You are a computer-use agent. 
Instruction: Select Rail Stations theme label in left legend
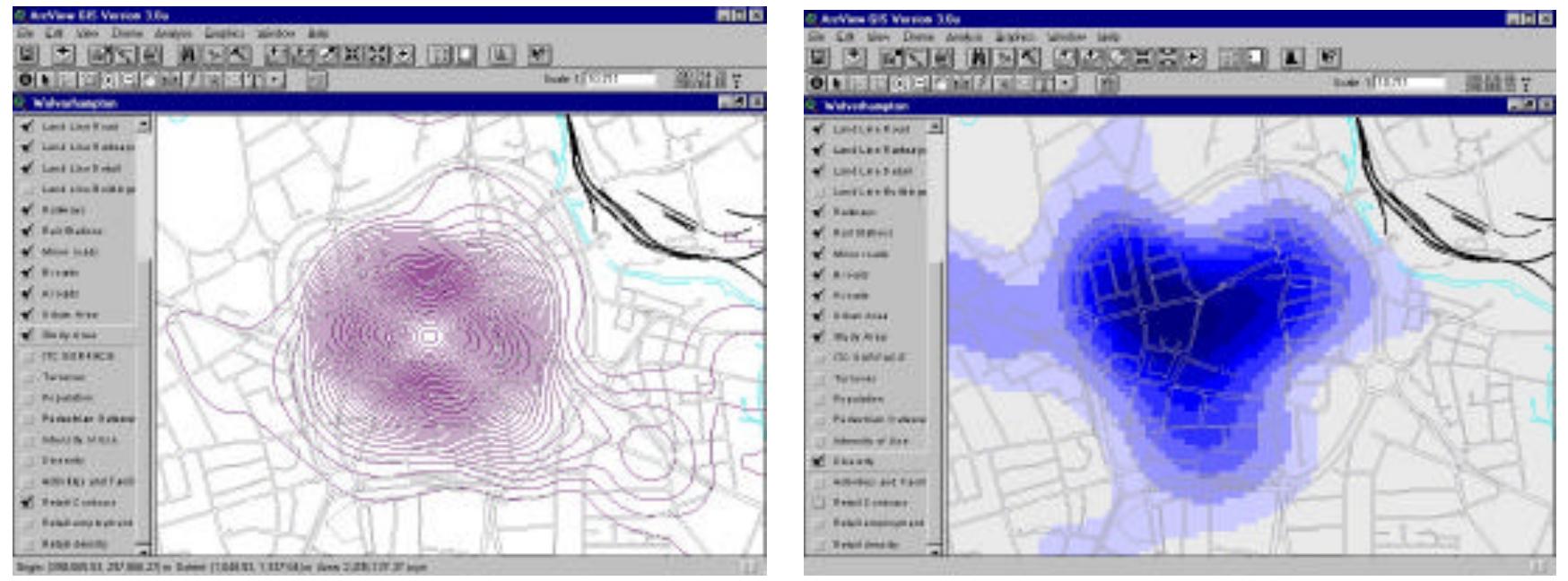click(x=73, y=230)
